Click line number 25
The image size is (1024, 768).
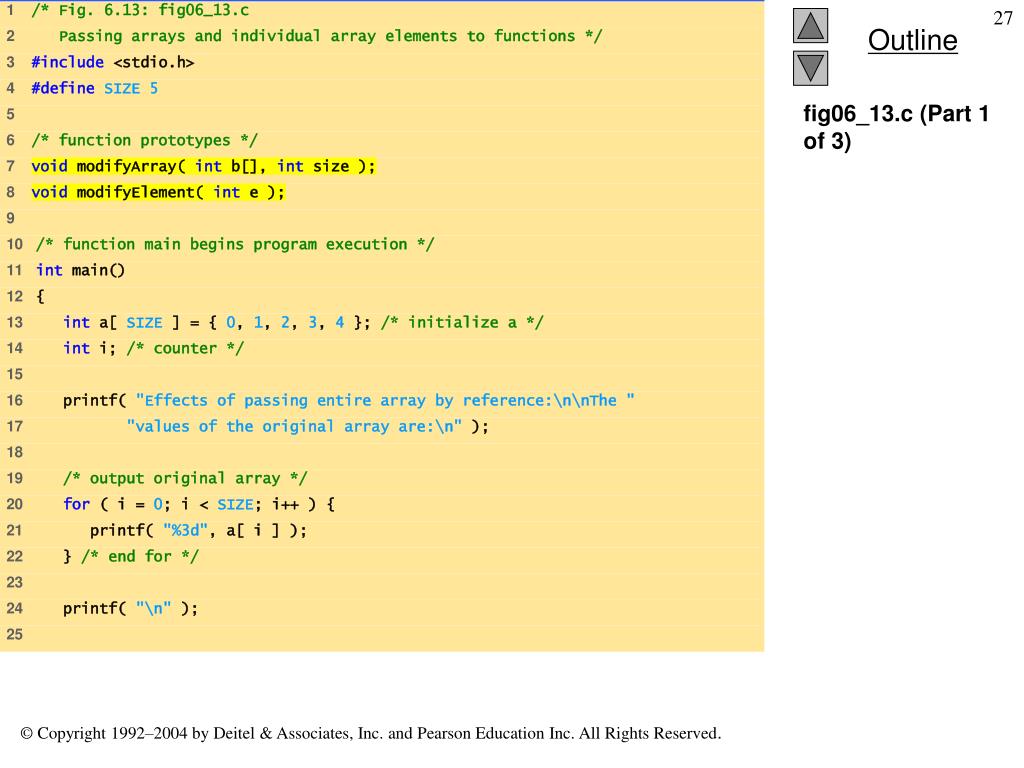click(x=14, y=634)
